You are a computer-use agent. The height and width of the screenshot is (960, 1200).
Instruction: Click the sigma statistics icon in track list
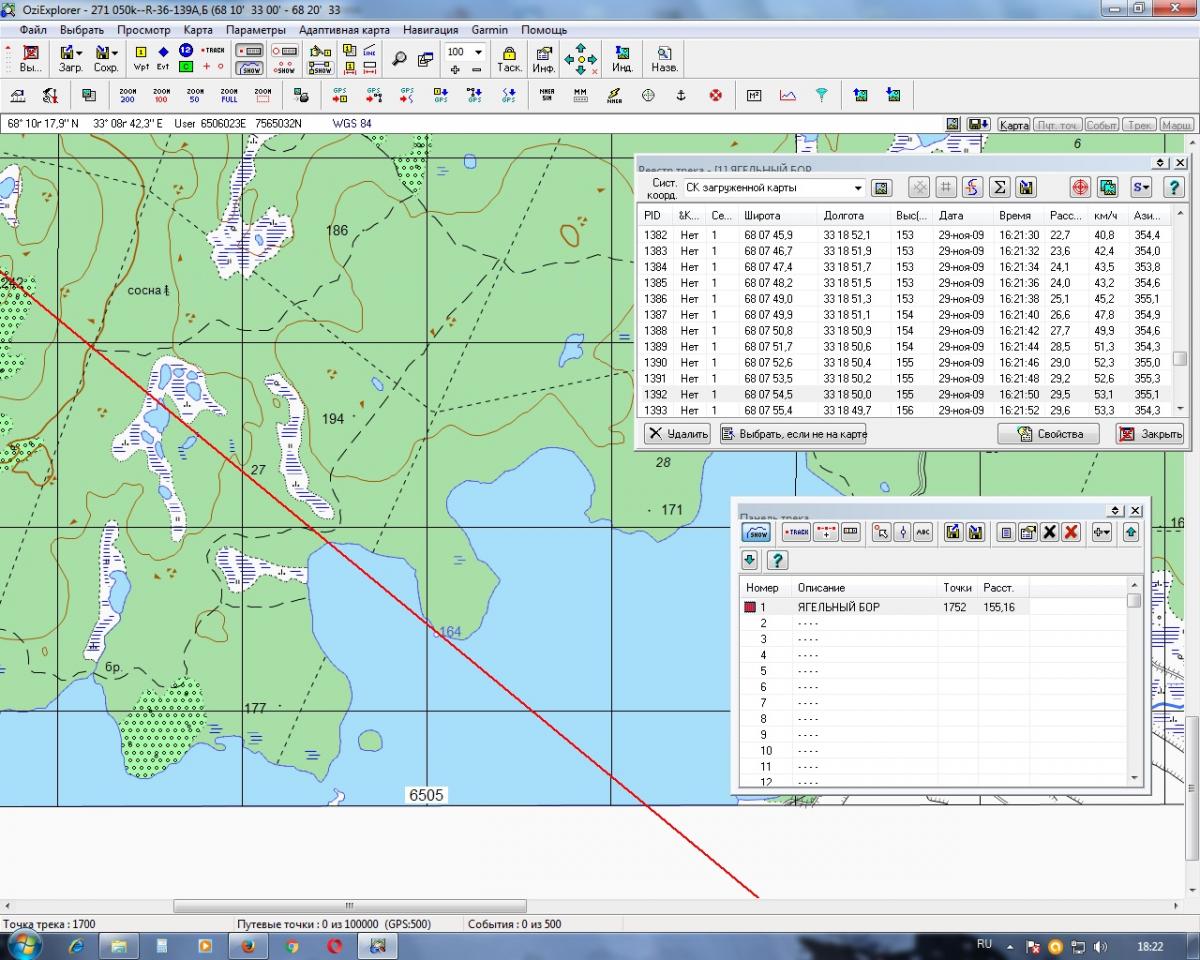[999, 187]
